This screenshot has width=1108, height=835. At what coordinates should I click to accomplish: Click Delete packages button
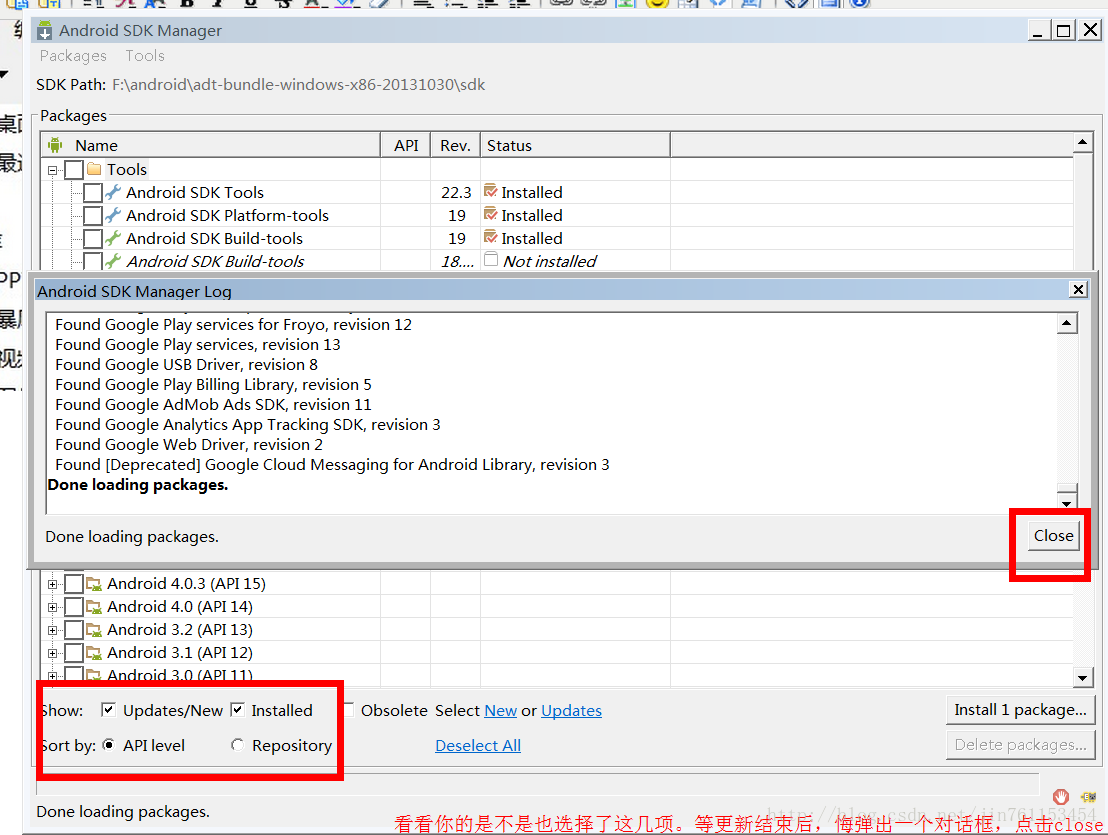click(x=1020, y=745)
